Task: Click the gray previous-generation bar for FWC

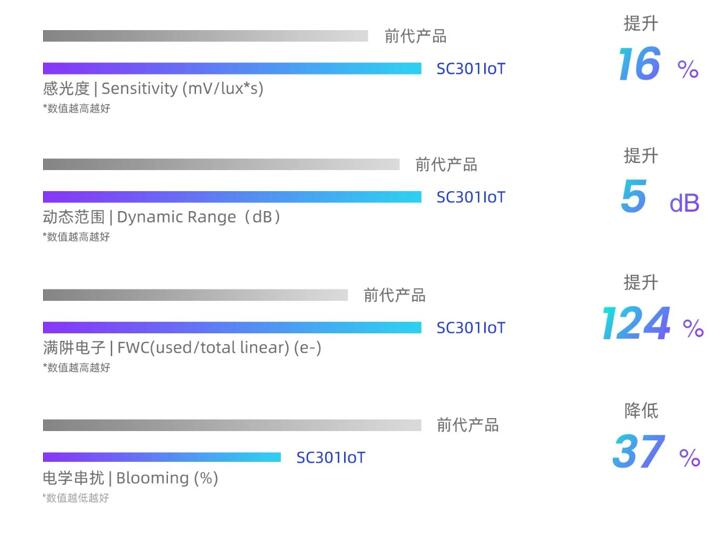Action: pos(195,295)
